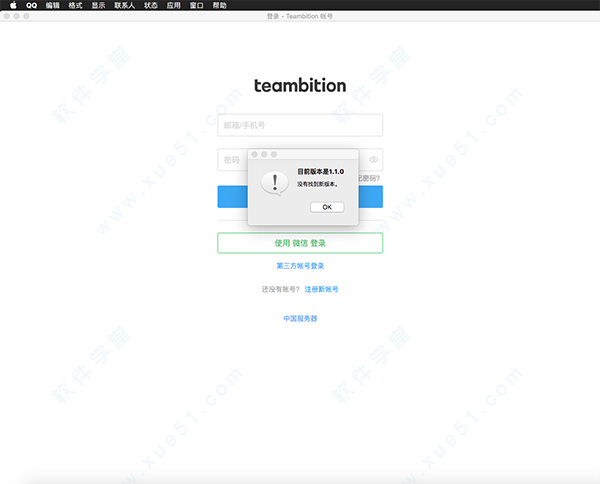
Task: Click the text 目前版本是1.1.0
Action: tap(321, 171)
